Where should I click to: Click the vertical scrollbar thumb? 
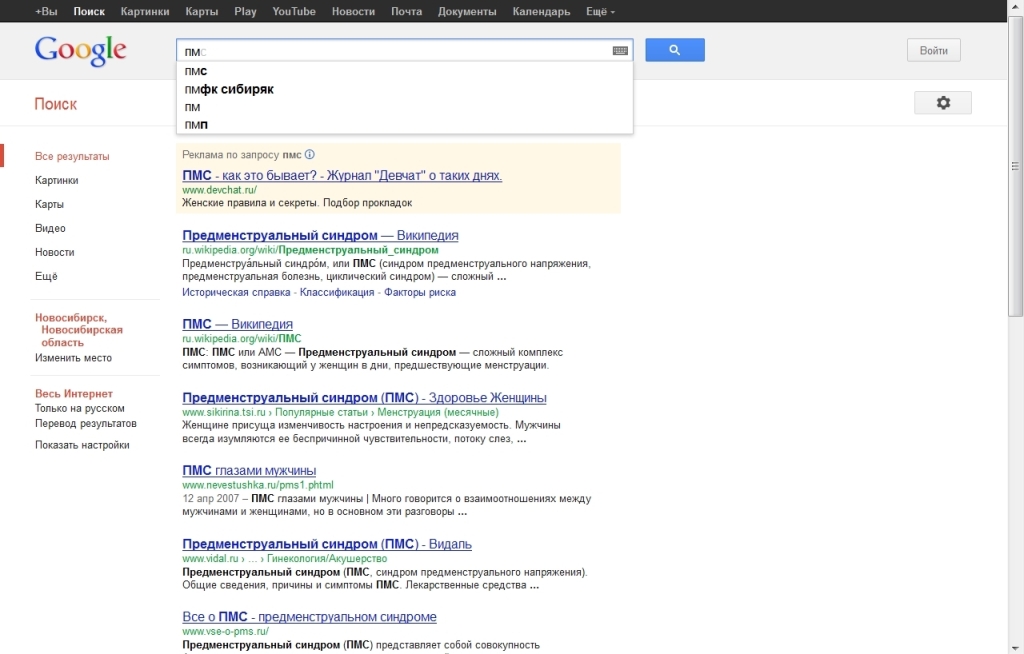(x=1016, y=167)
